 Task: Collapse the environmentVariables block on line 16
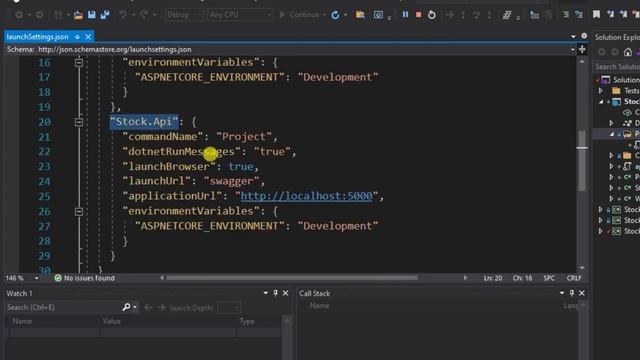pyautogui.click(x=79, y=63)
